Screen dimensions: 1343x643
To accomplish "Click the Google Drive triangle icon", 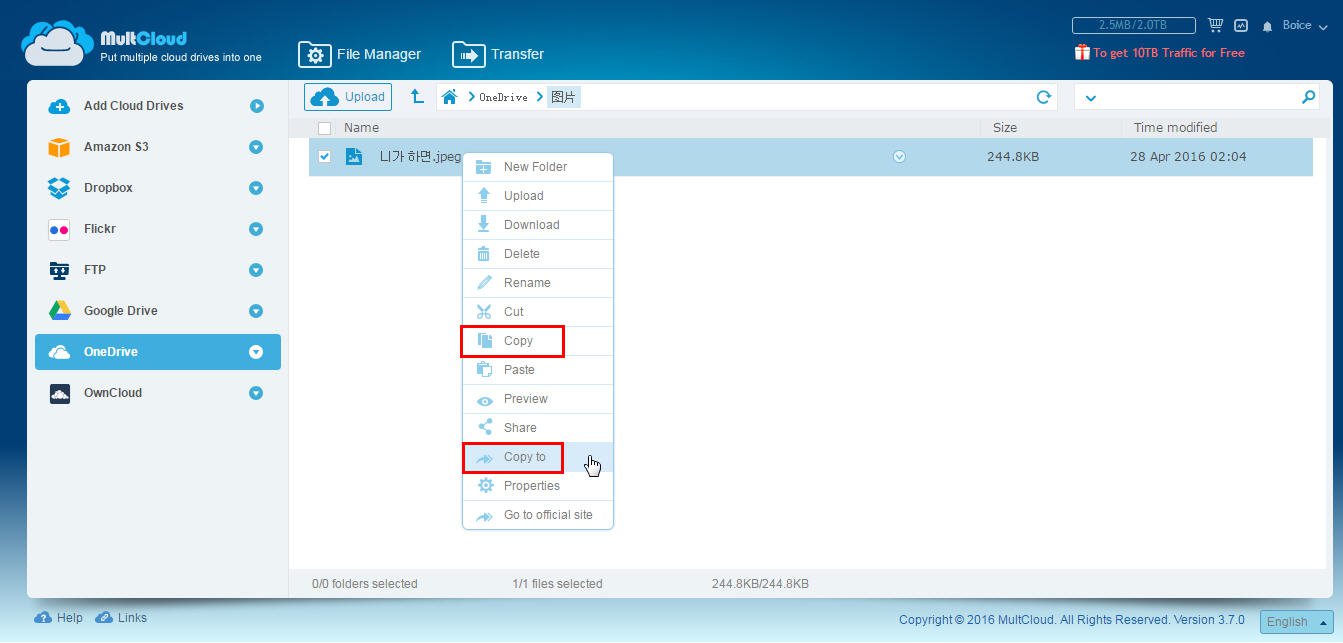I will [x=59, y=311].
